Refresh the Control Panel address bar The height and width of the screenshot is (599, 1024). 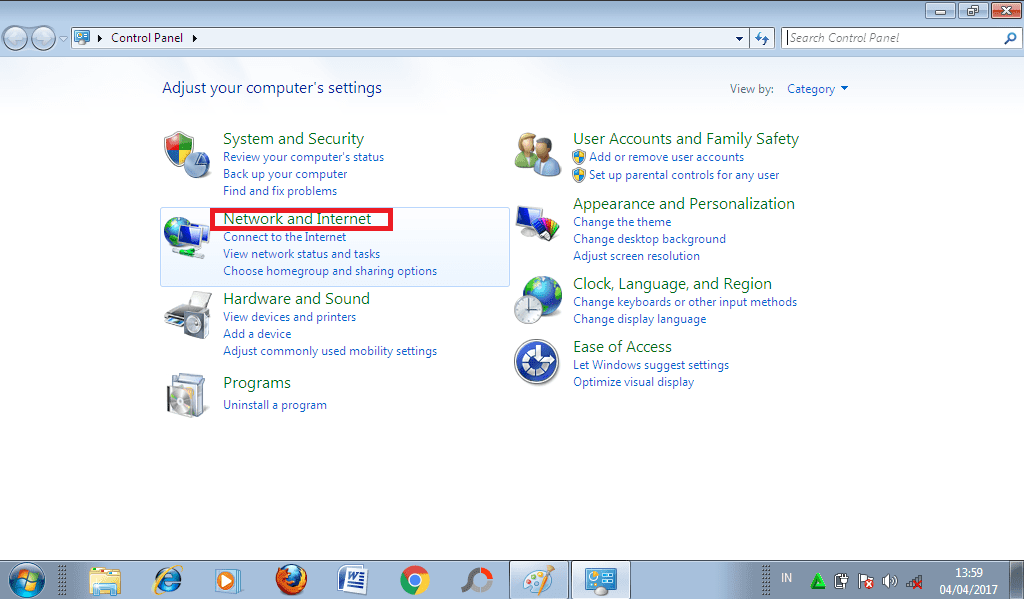click(x=761, y=39)
